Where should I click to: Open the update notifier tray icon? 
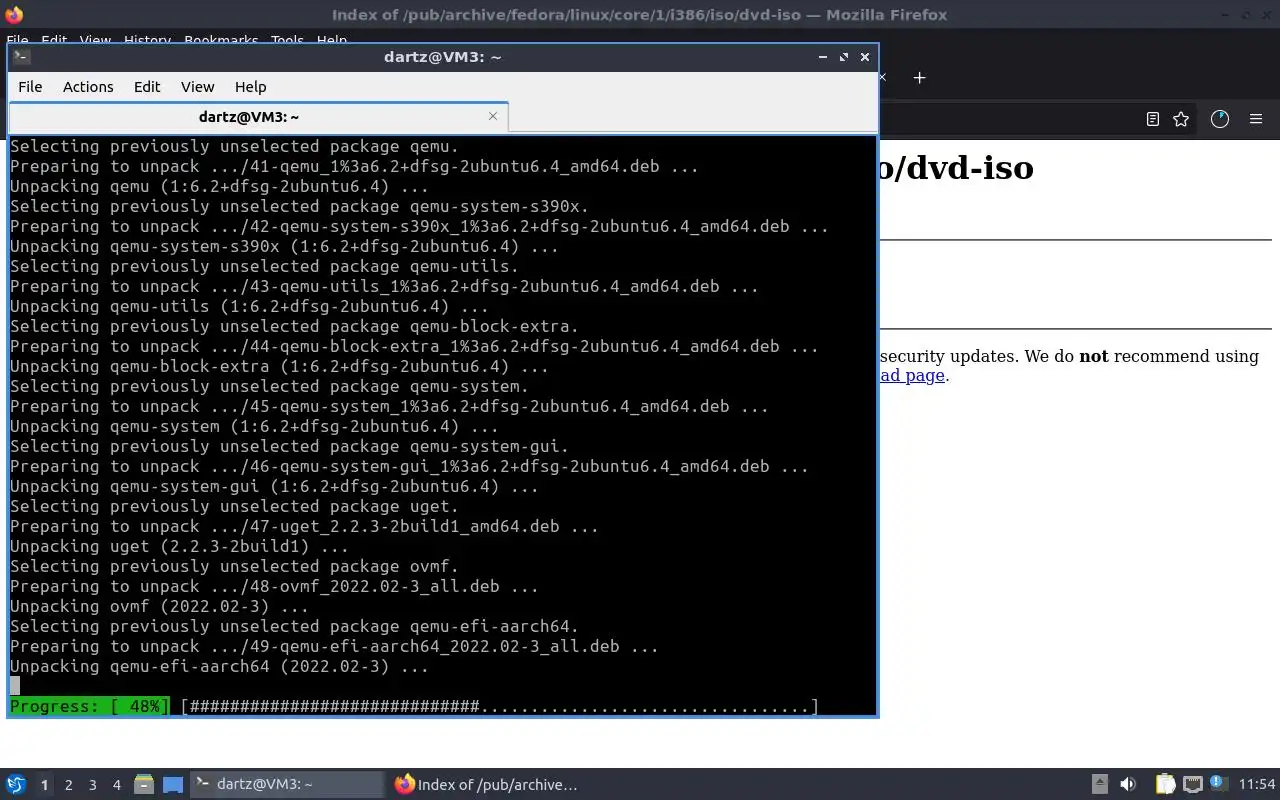pos(1218,784)
